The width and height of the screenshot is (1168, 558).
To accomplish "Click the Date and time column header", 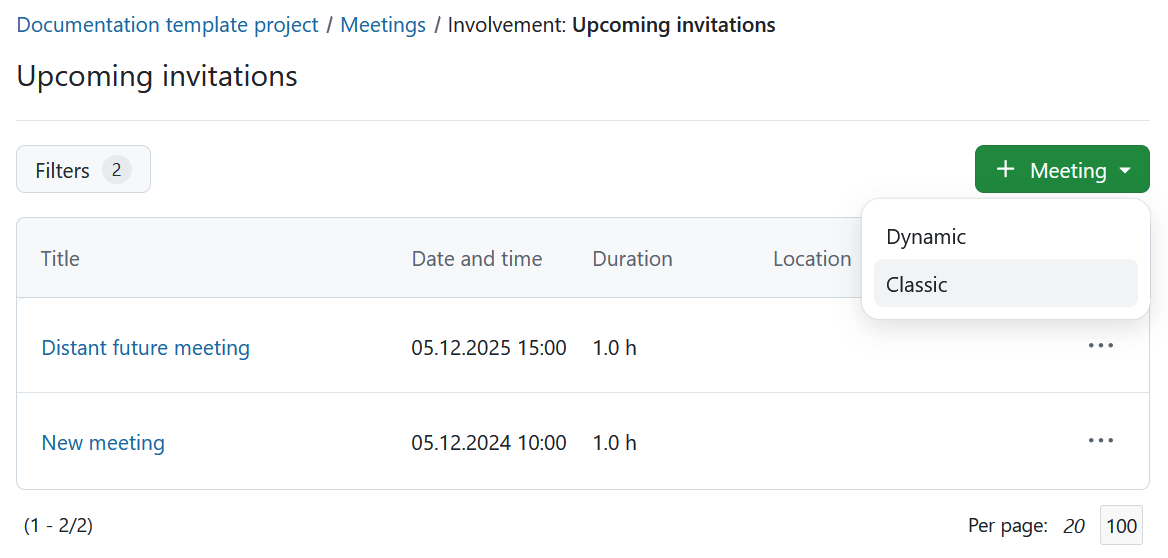I will click(x=477, y=259).
